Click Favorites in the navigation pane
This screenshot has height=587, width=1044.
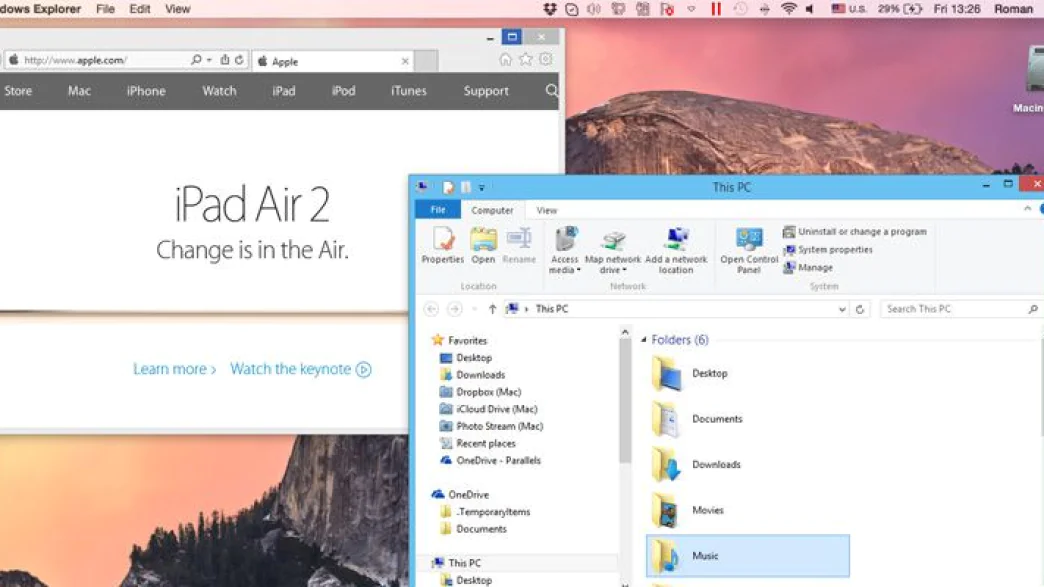[x=459, y=340]
